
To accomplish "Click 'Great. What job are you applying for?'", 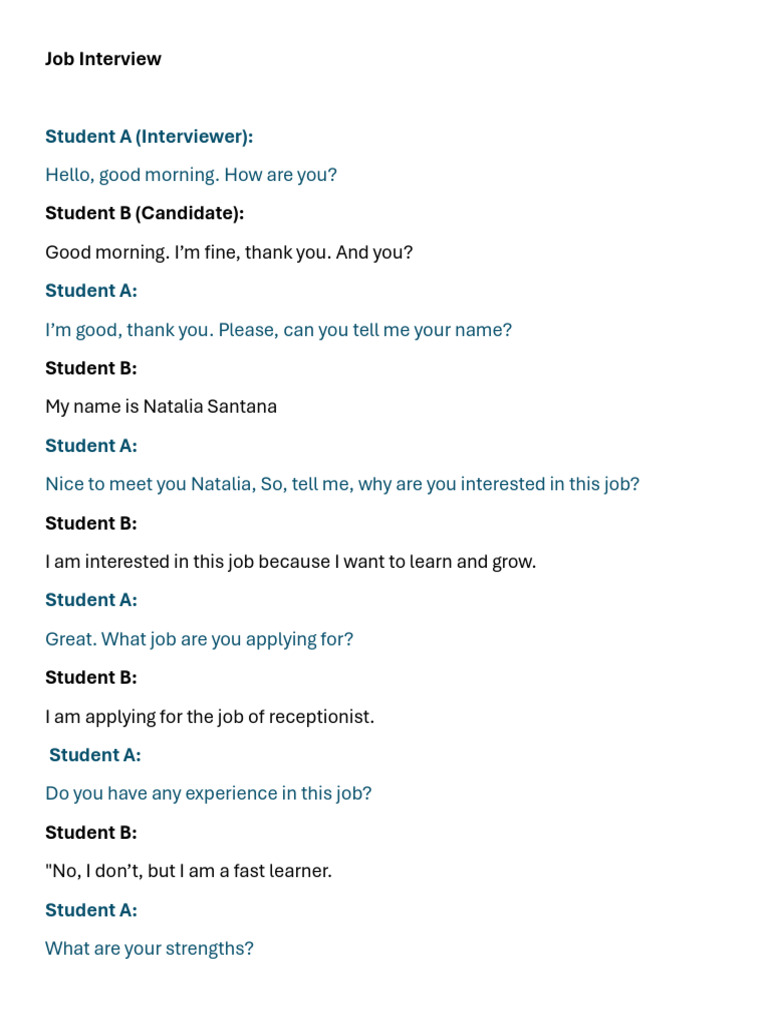I will 199,639.
